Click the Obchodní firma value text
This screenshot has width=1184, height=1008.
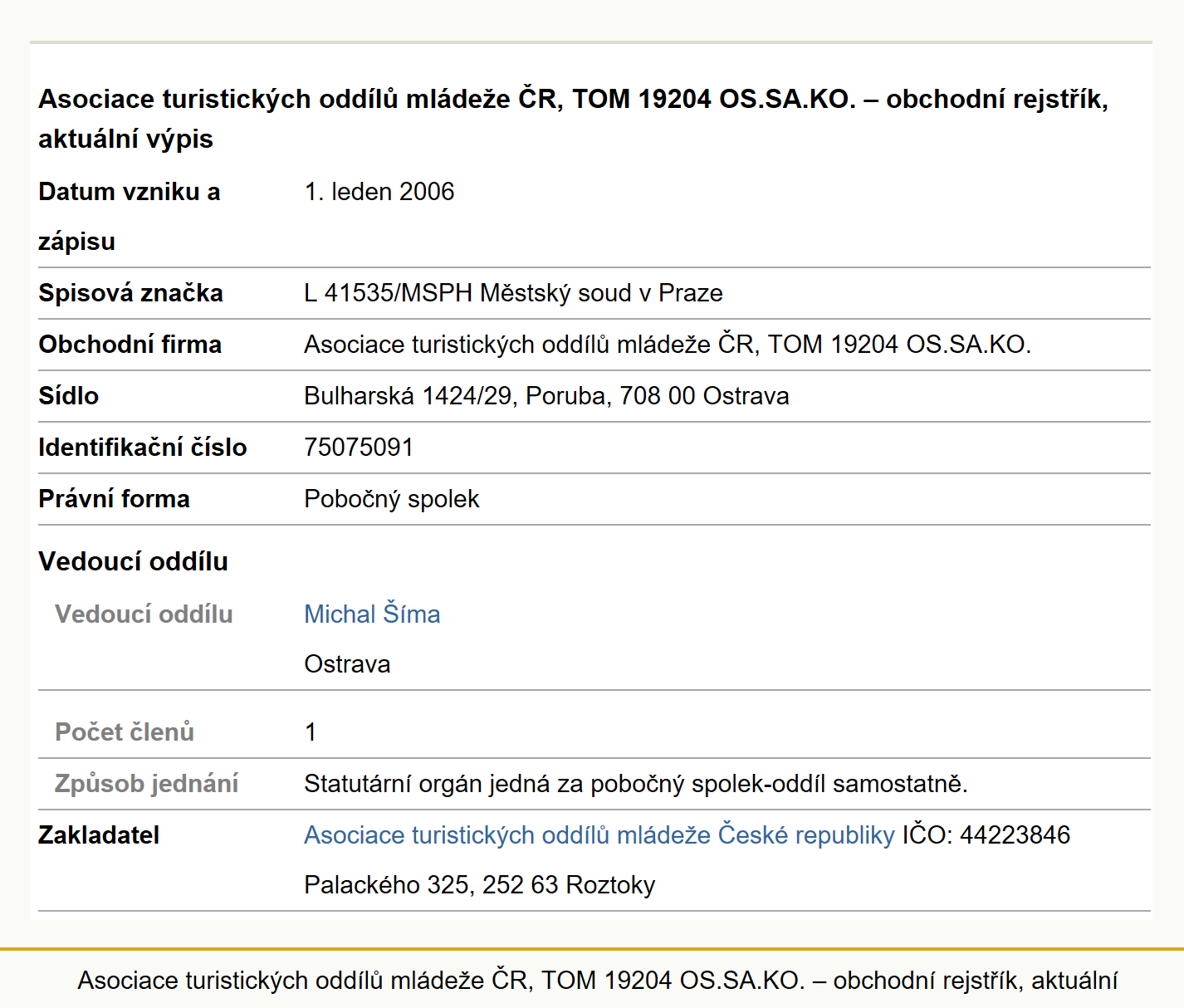668,345
